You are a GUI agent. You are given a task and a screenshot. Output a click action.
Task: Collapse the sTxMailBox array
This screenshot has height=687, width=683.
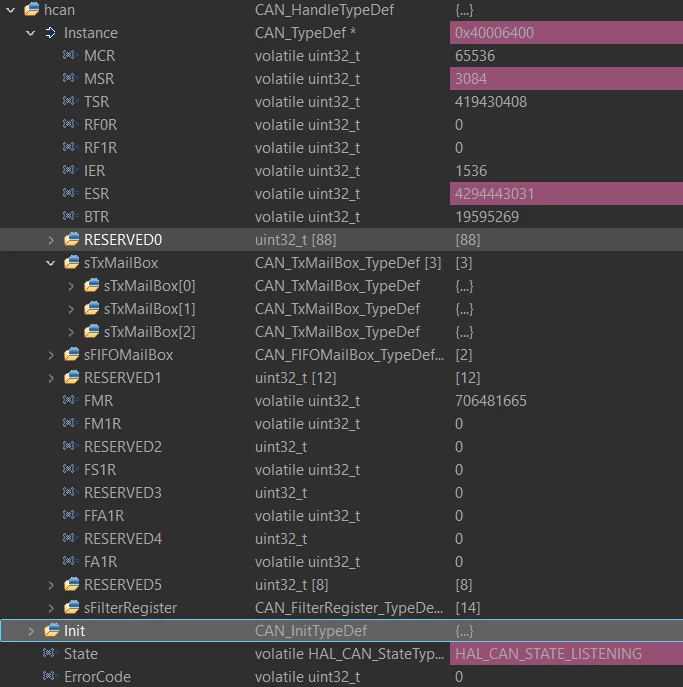51,263
